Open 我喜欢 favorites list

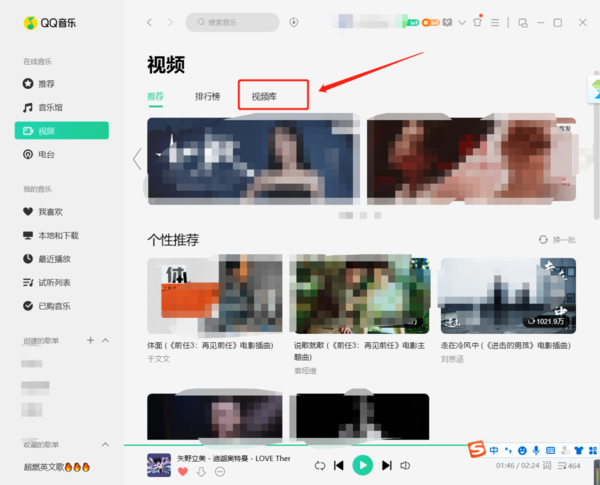click(x=50, y=212)
